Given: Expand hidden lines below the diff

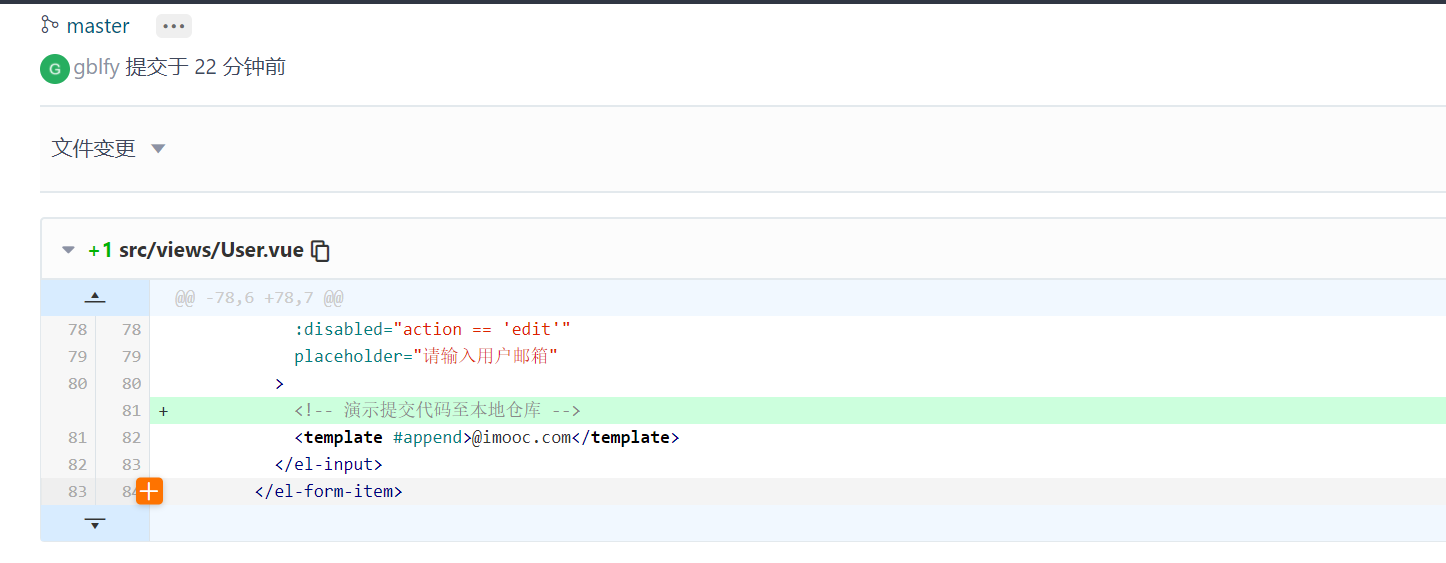Looking at the screenshot, I should [x=95, y=523].
